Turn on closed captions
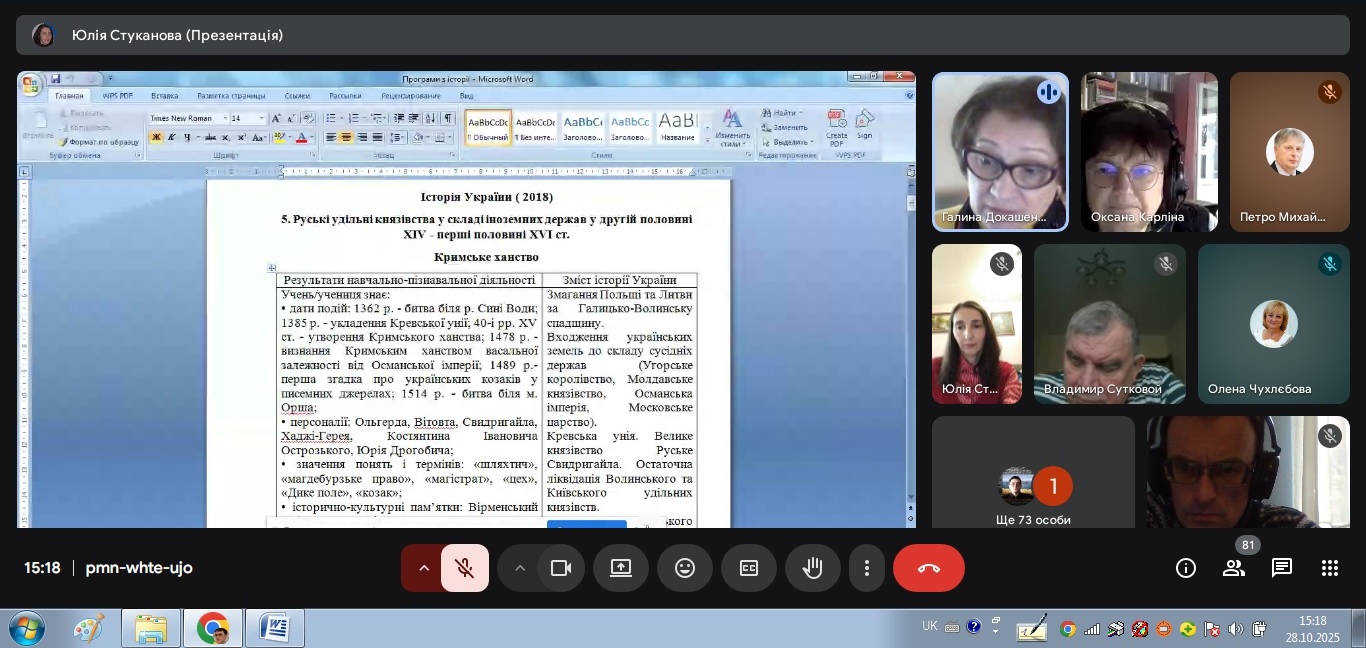 point(749,568)
